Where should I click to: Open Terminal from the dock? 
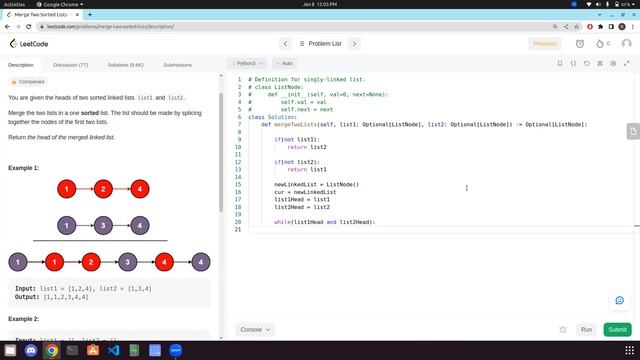[x=72, y=350]
